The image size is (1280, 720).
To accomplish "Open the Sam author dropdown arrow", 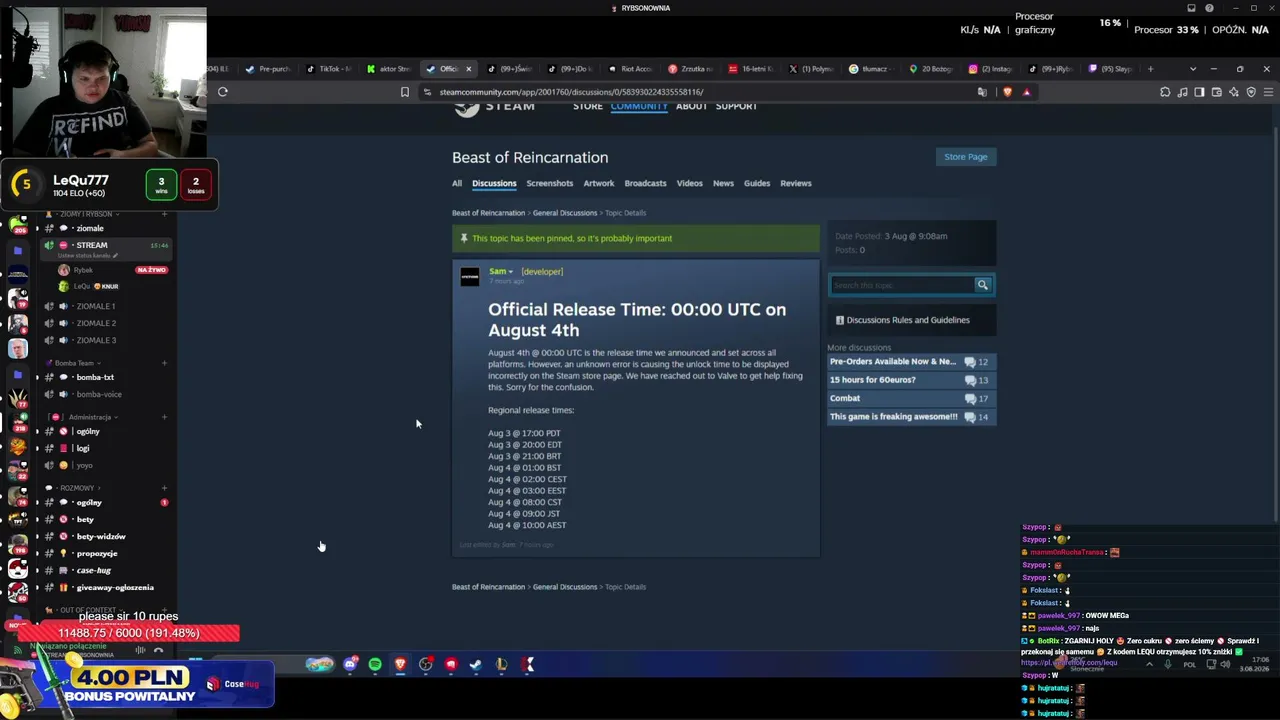I will [x=510, y=272].
